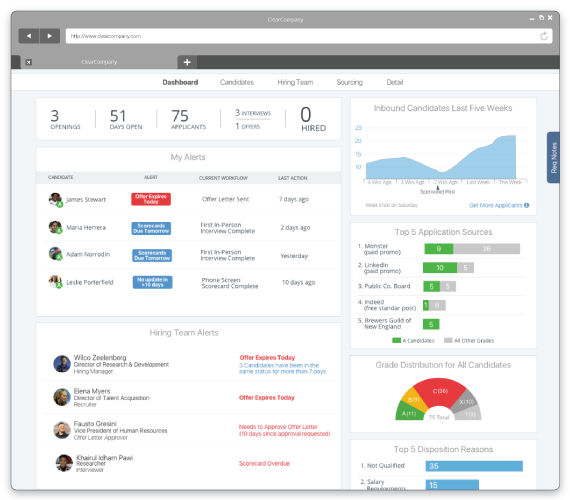Go to the Sourcing tab
The width and height of the screenshot is (570, 500).
point(349,82)
